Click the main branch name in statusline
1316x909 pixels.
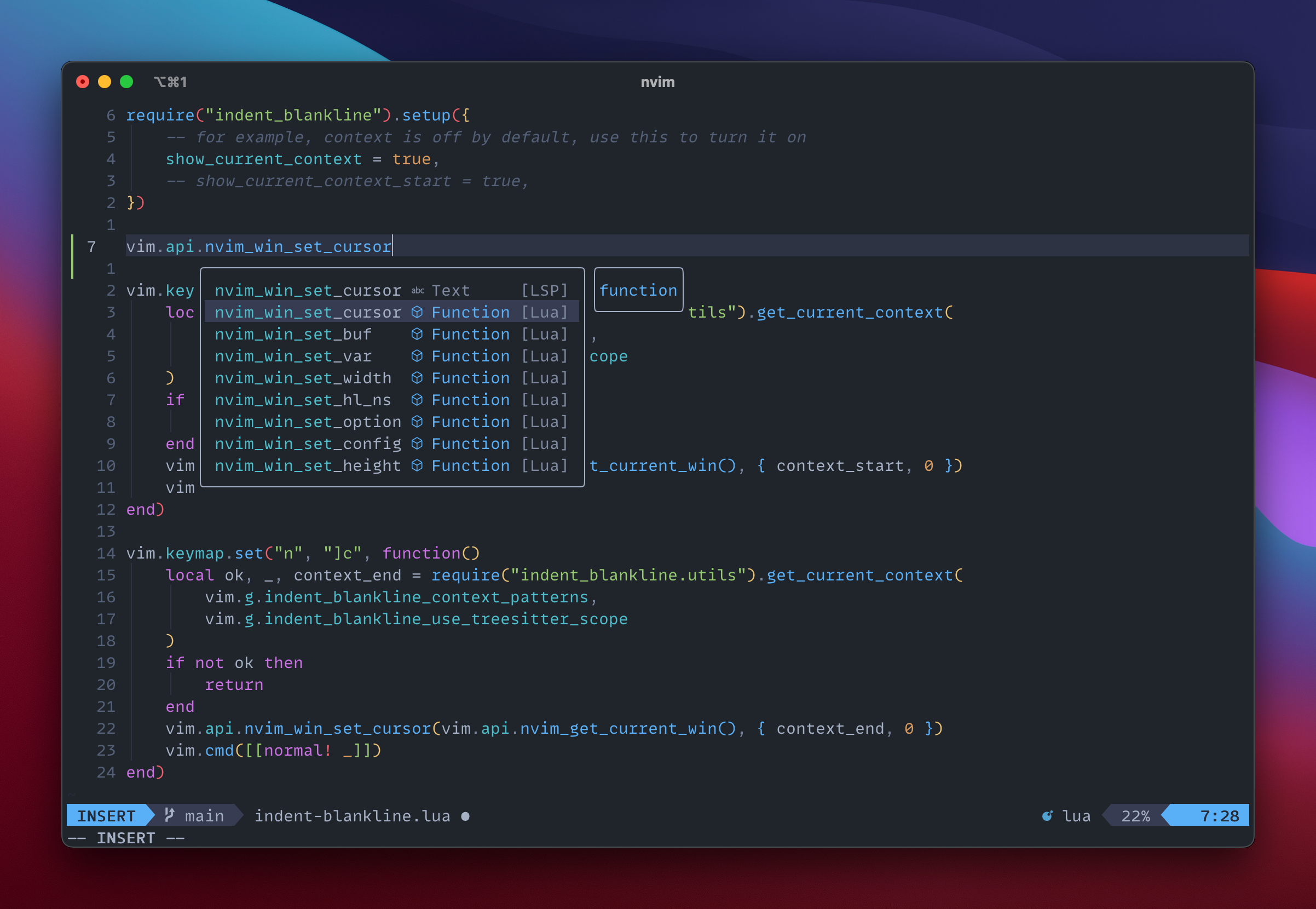pos(204,815)
